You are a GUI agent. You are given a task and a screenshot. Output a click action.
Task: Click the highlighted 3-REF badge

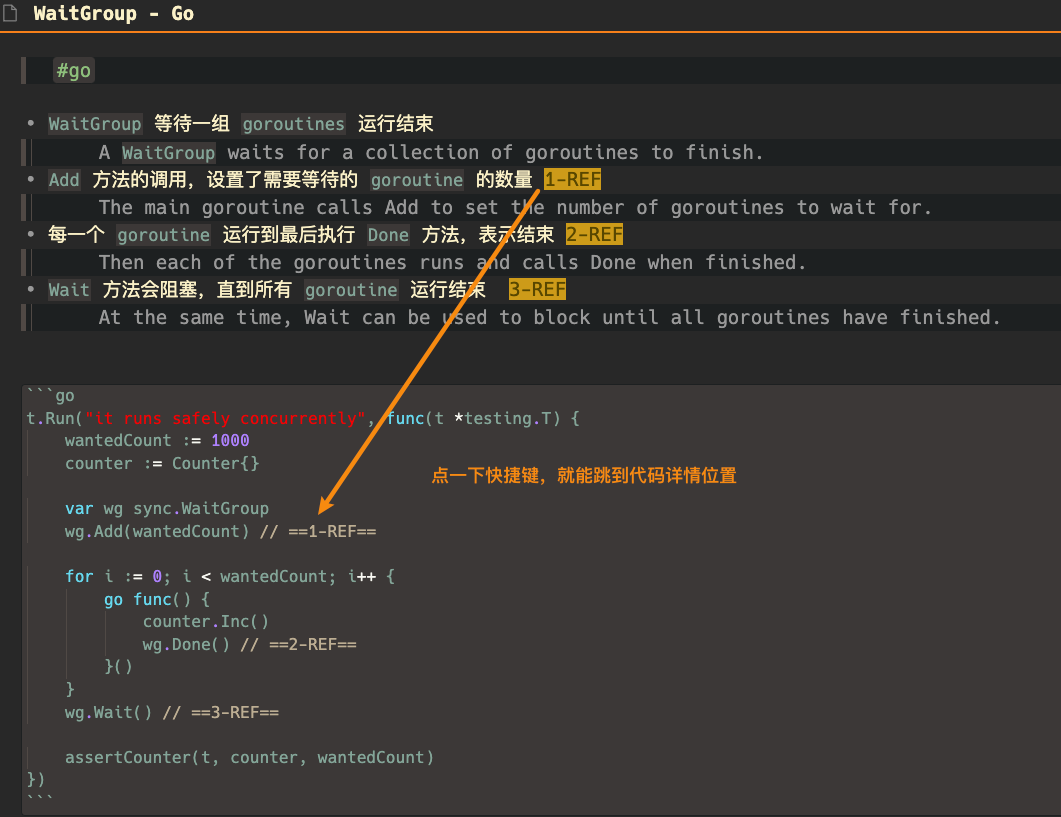[x=537, y=289]
